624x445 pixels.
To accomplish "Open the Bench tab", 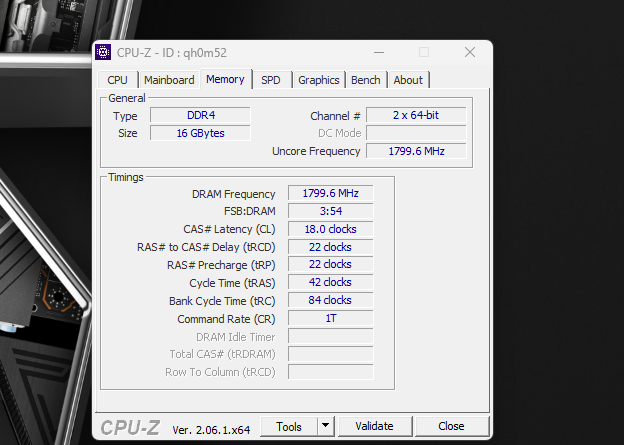I will pos(366,80).
